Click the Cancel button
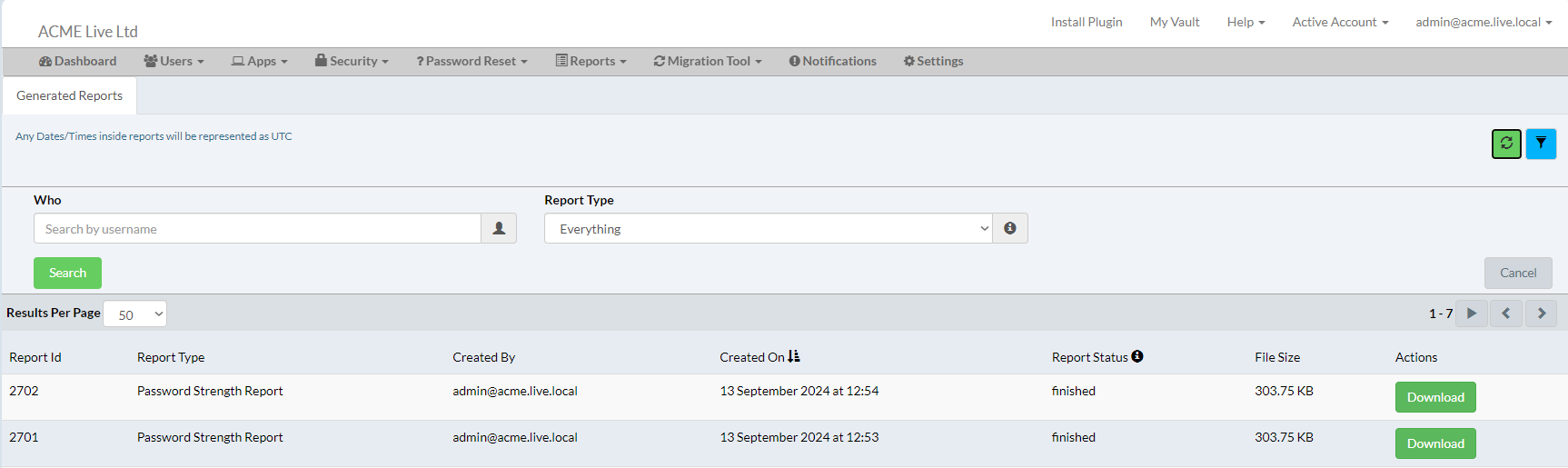 tap(1518, 273)
